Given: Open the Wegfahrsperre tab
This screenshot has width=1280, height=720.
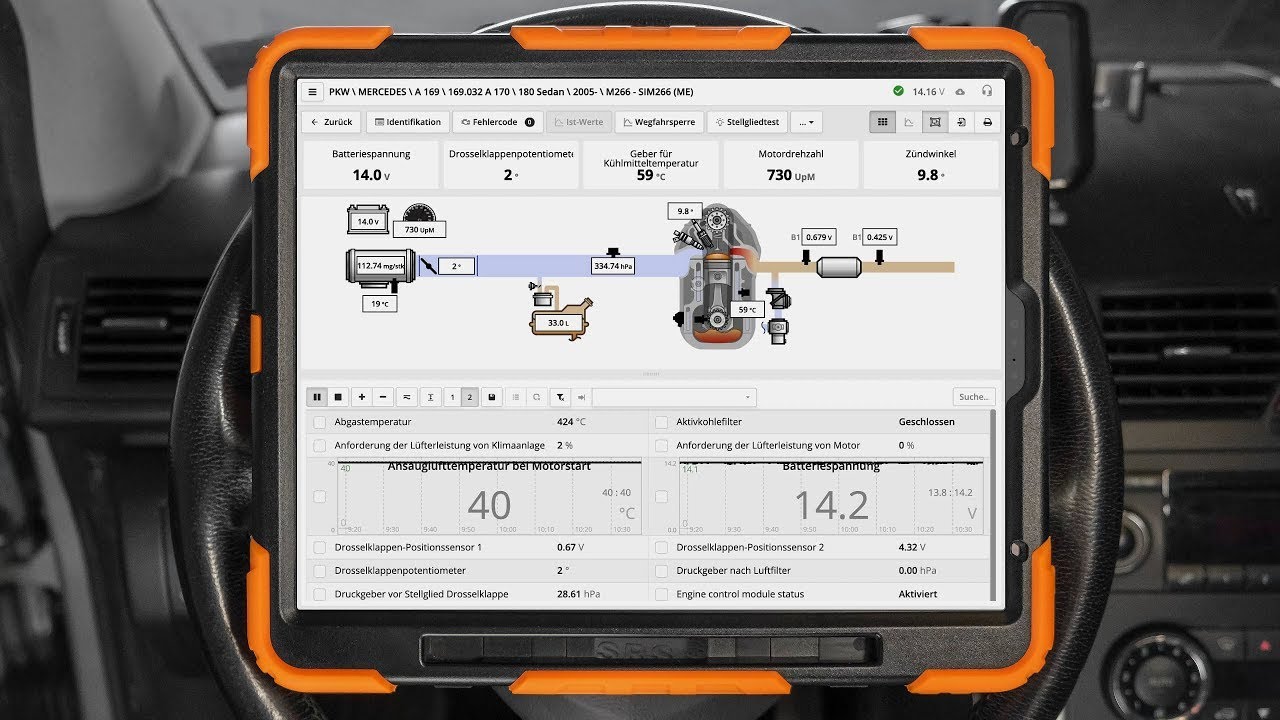Looking at the screenshot, I should tap(659, 122).
